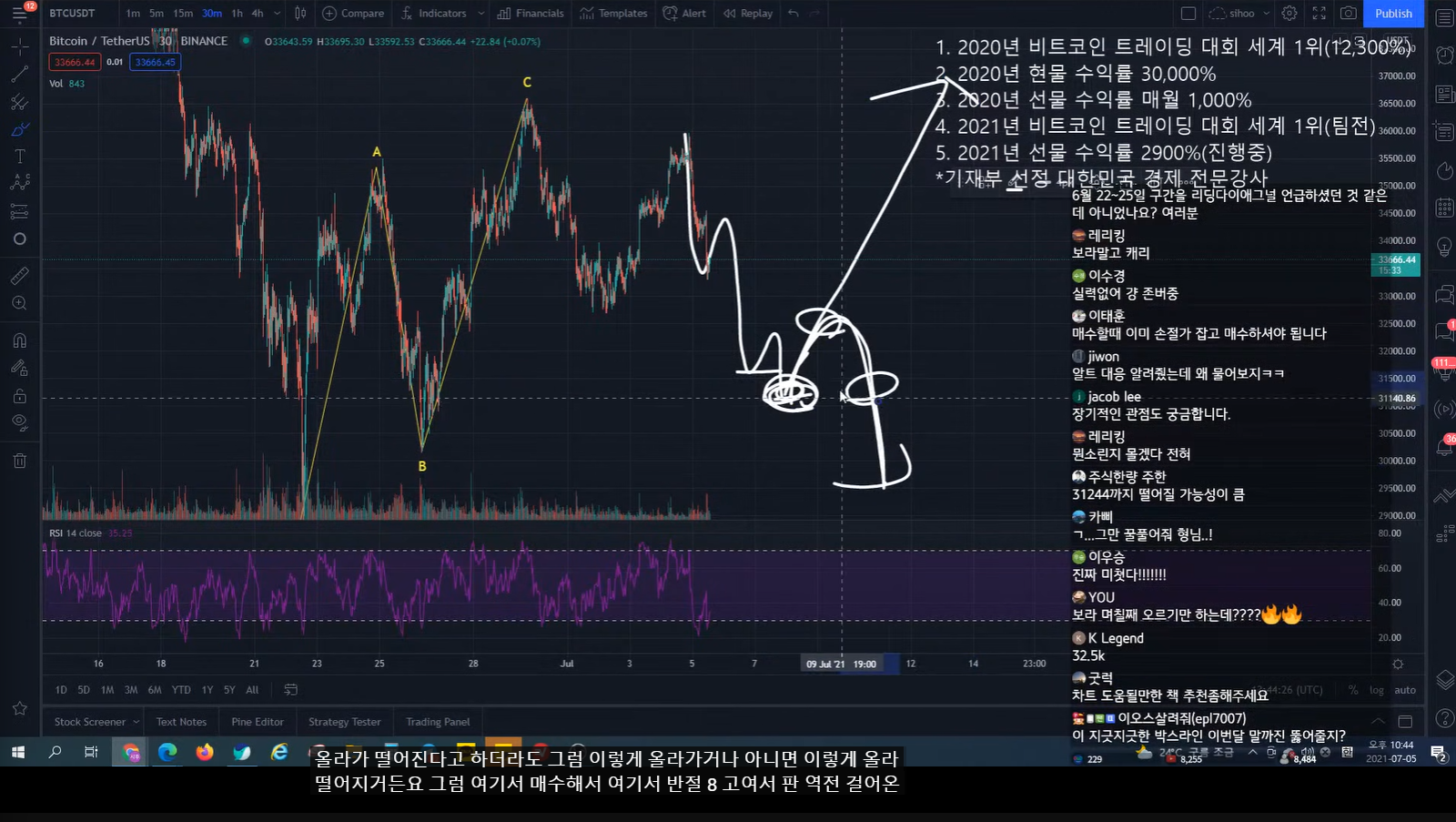Open the candlestick chart style selector
Image resolution: width=1456 pixels, height=822 pixels.
coord(300,14)
